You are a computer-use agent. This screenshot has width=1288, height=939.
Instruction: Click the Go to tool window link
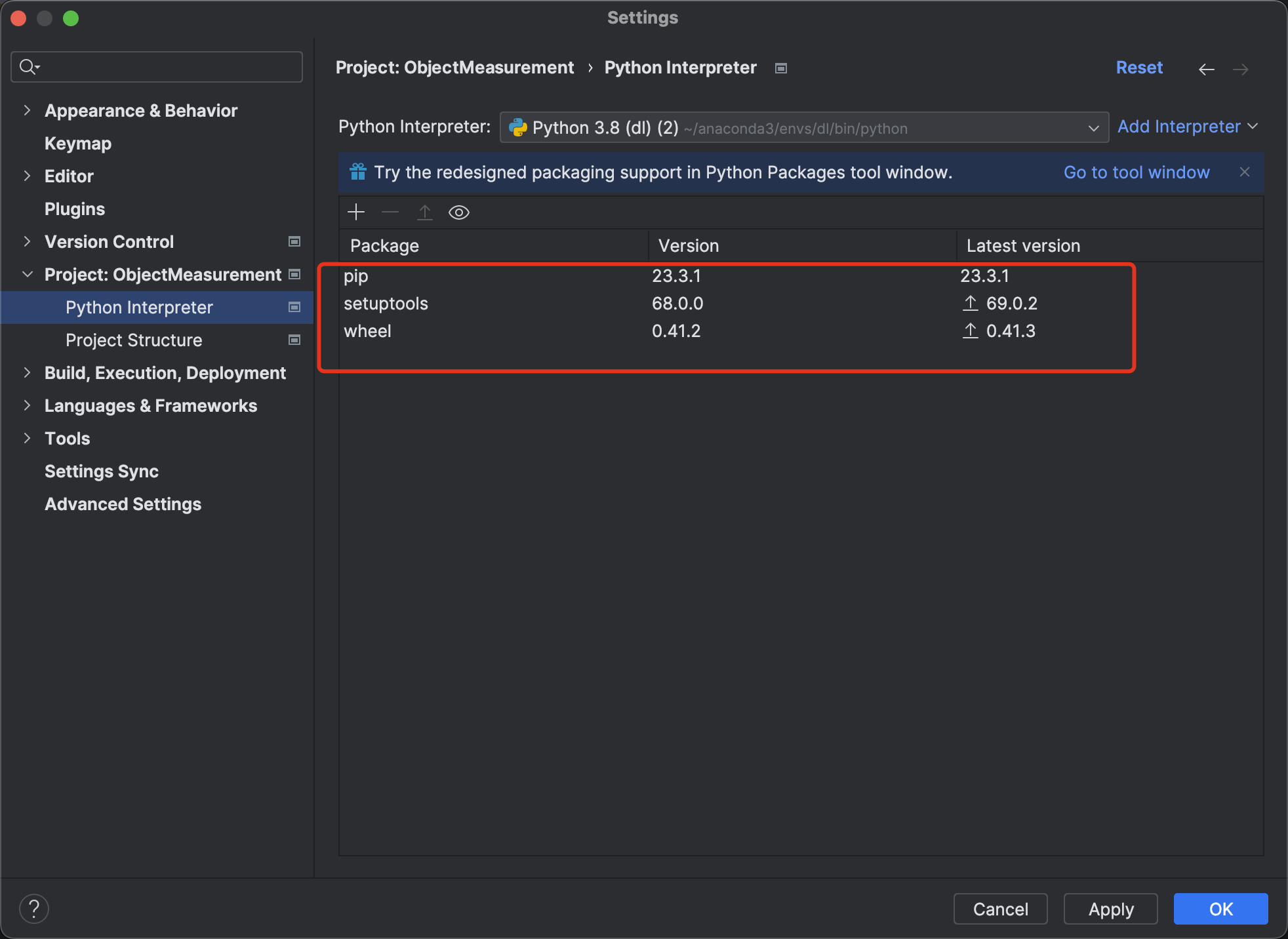tap(1136, 172)
